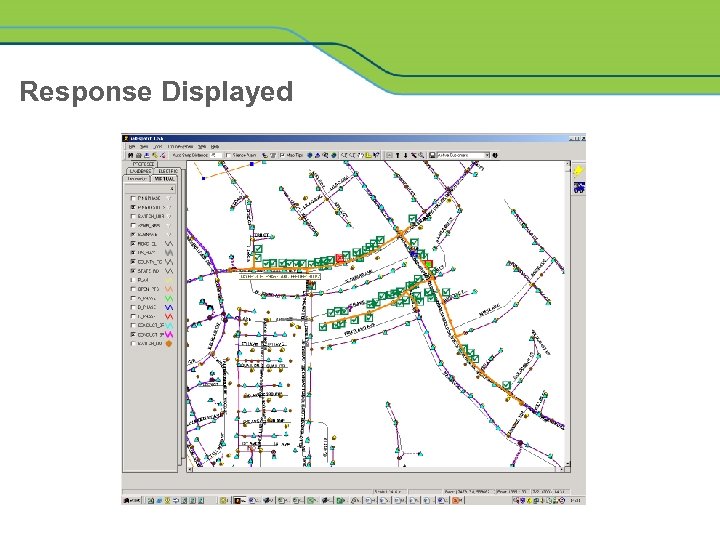
Task: Click the map vertical scrollbar up arrow
Action: click(568, 163)
